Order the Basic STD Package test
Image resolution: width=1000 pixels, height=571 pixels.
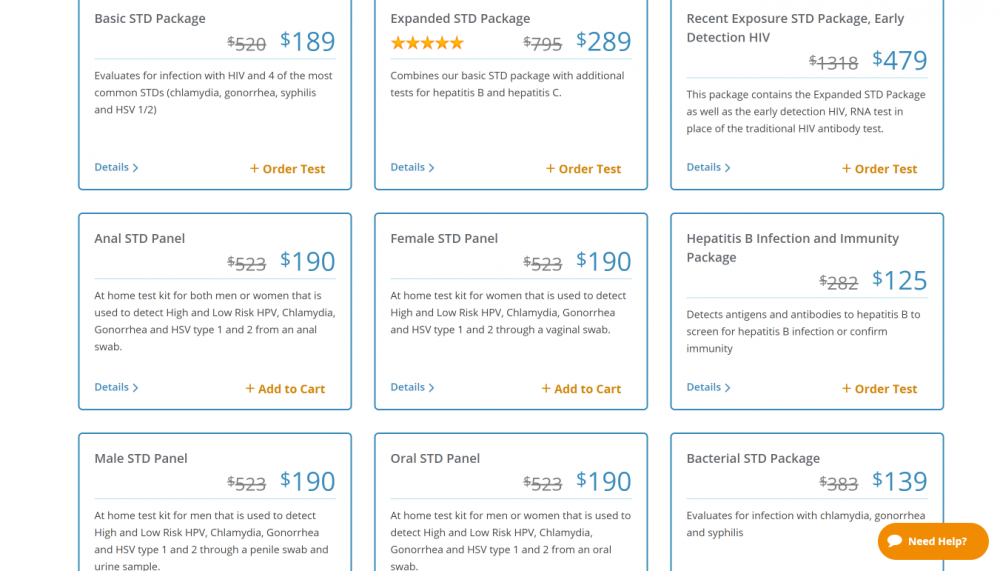point(287,169)
